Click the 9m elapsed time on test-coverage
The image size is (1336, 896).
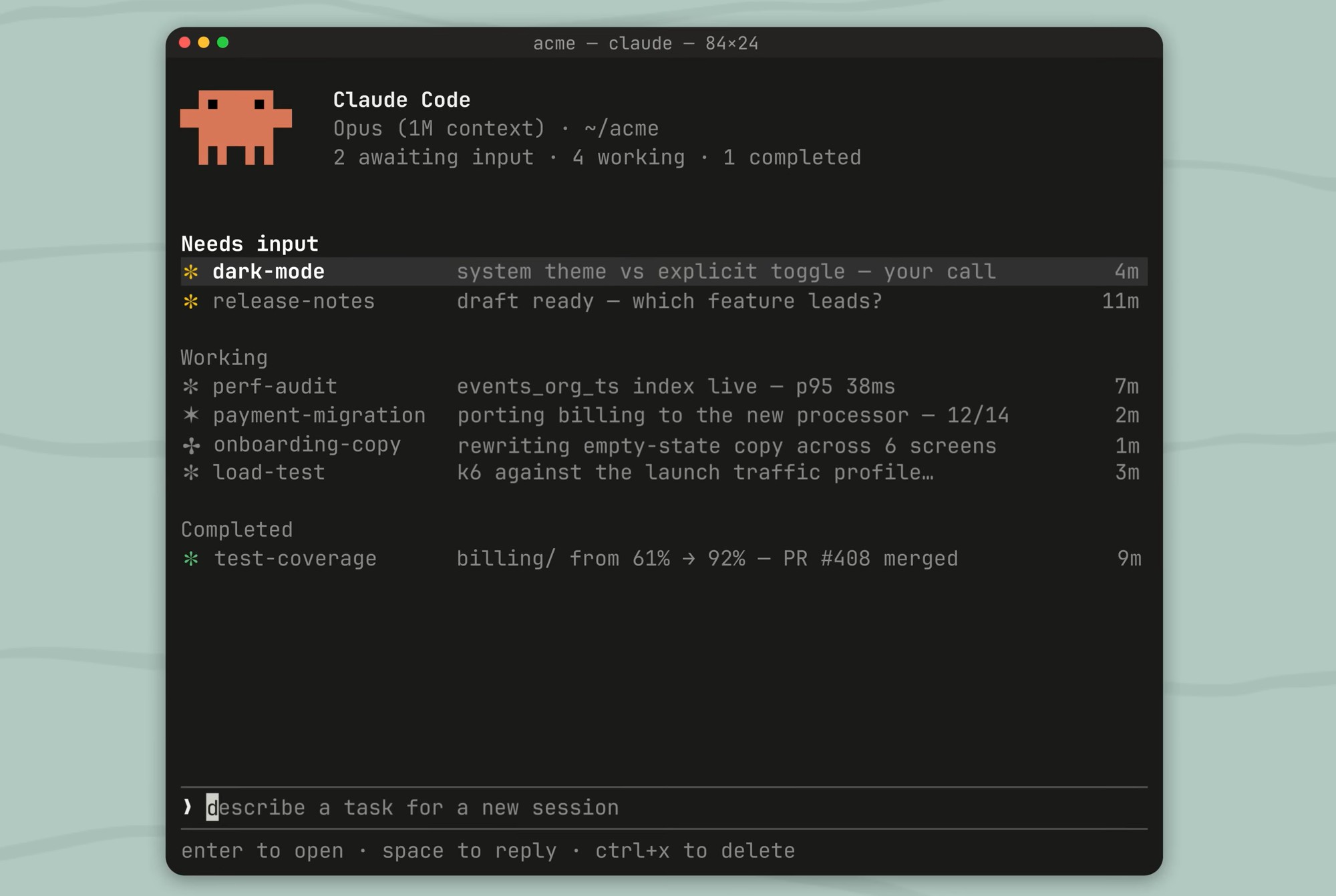coord(1130,559)
